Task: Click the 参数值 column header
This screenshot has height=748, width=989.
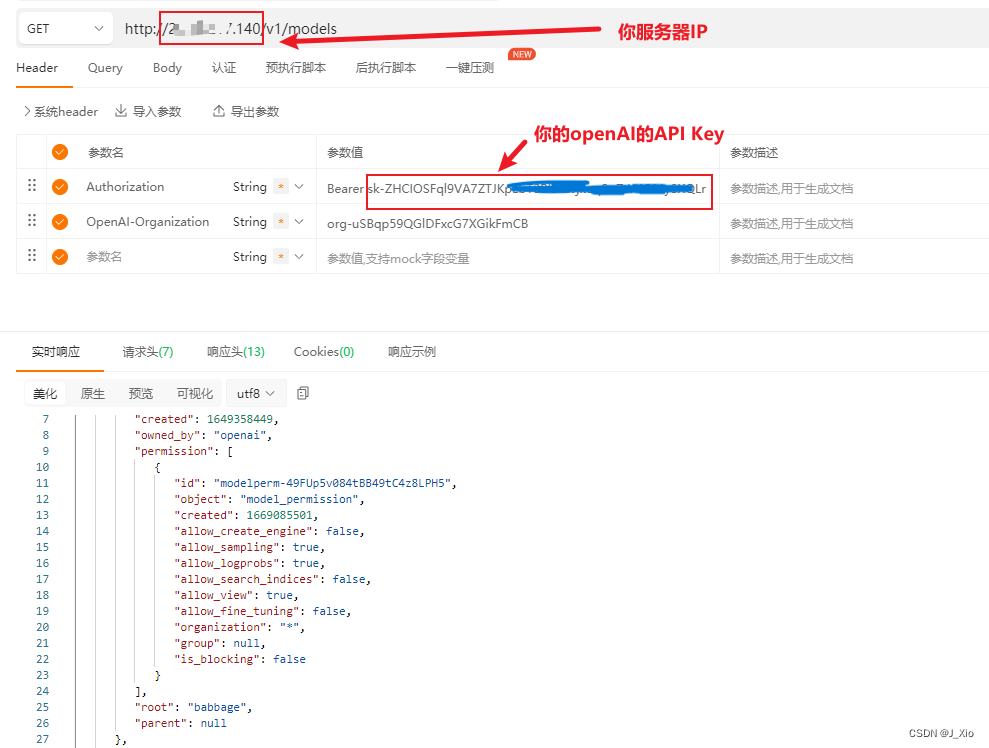Action: point(345,153)
